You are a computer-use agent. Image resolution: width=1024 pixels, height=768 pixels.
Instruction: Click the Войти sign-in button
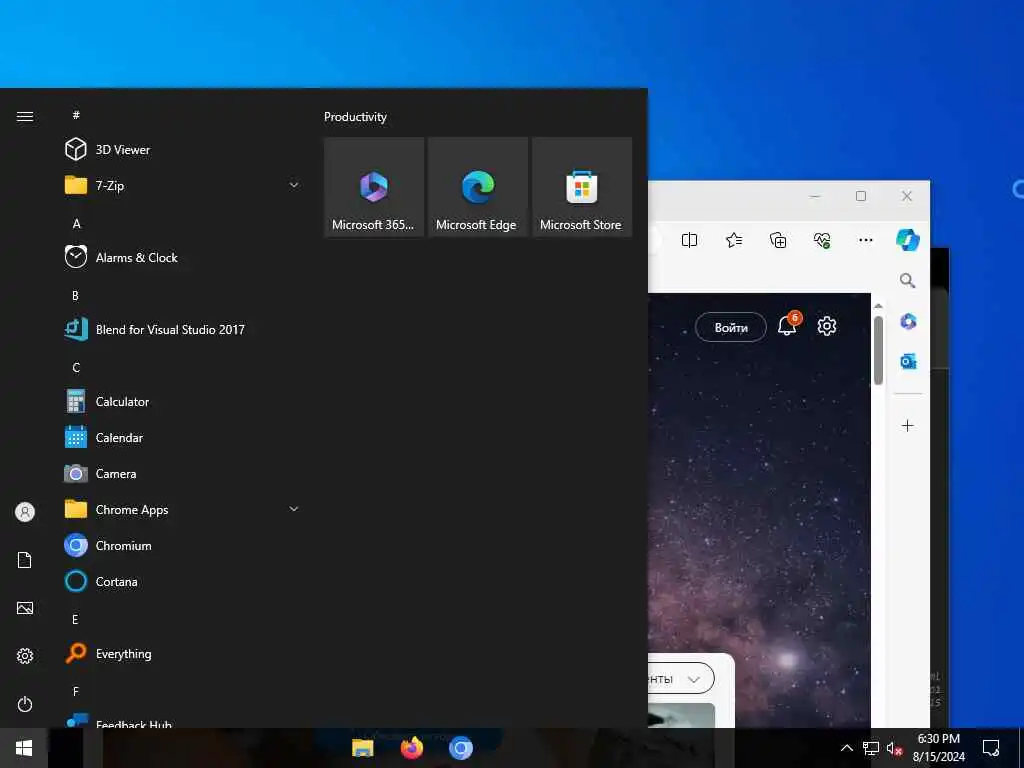[731, 327]
